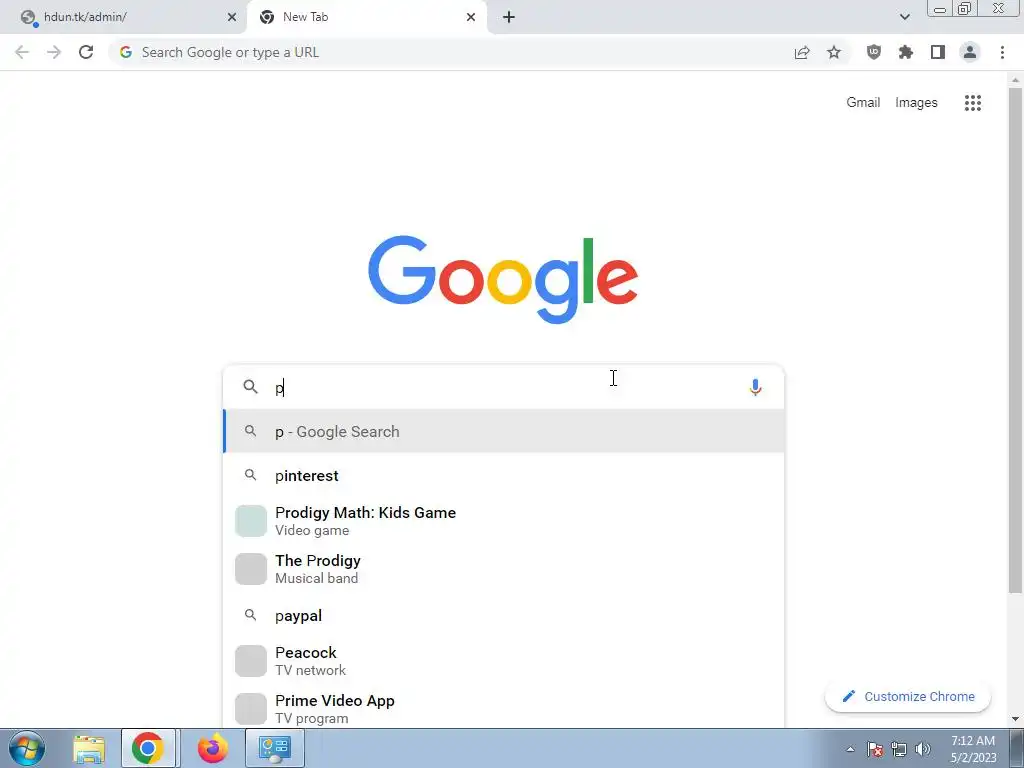Screen dimensions: 1024x768
Task: Open the Gmail link
Action: click(x=863, y=103)
